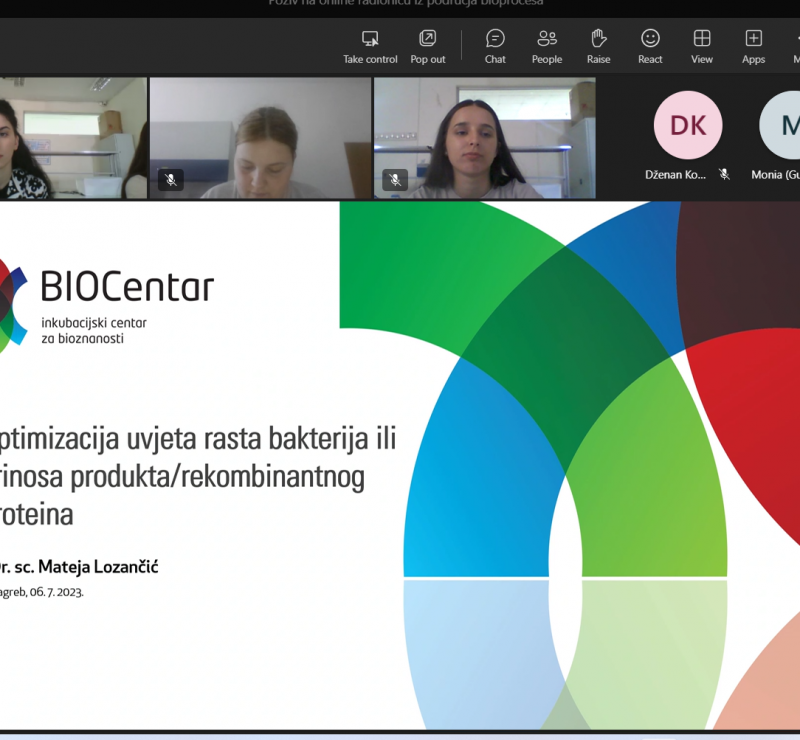The image size is (800, 740).
Task: Click muted mic icon next to Dženan Ko...
Action: coord(724,175)
